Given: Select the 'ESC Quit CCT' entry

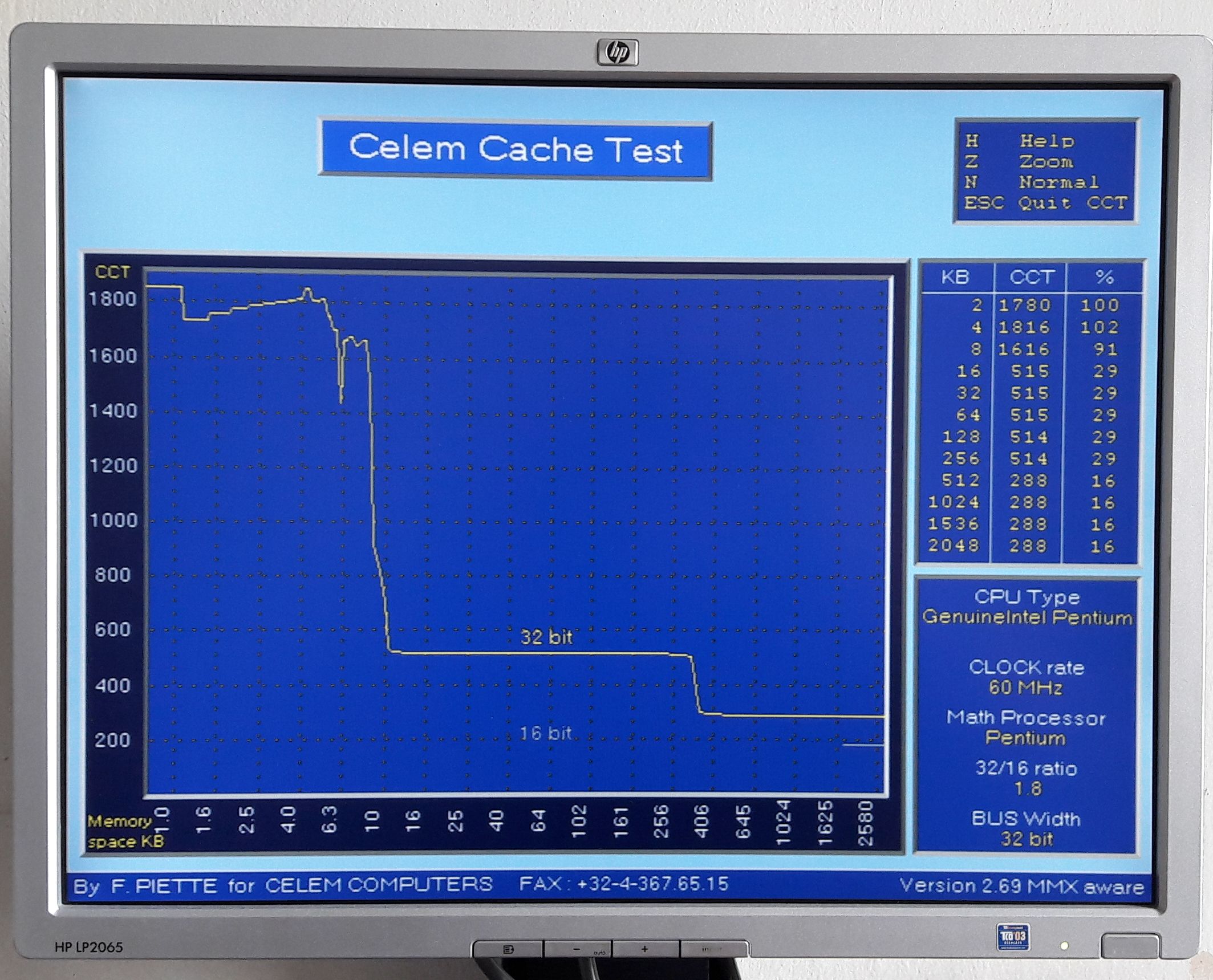Looking at the screenshot, I should tap(1046, 202).
